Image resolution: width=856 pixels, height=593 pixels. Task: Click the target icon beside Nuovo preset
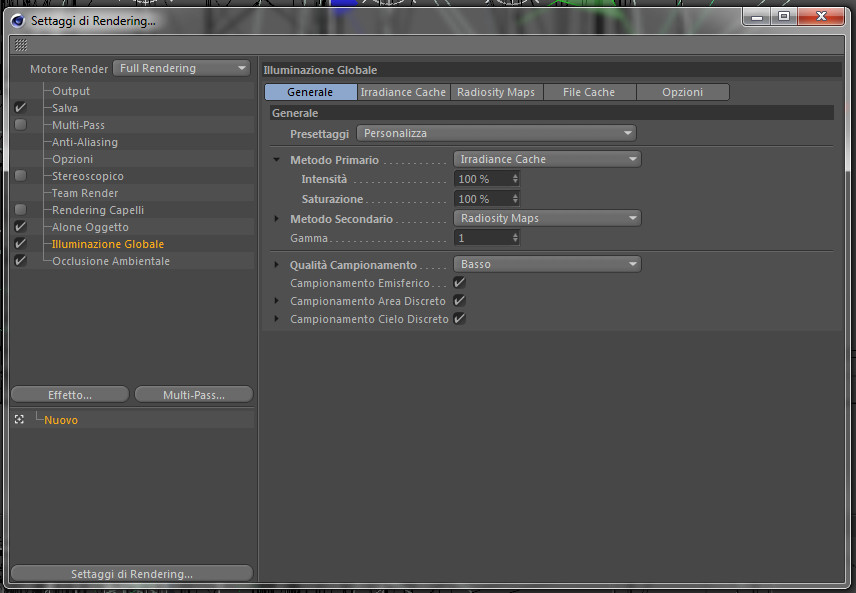coord(20,419)
